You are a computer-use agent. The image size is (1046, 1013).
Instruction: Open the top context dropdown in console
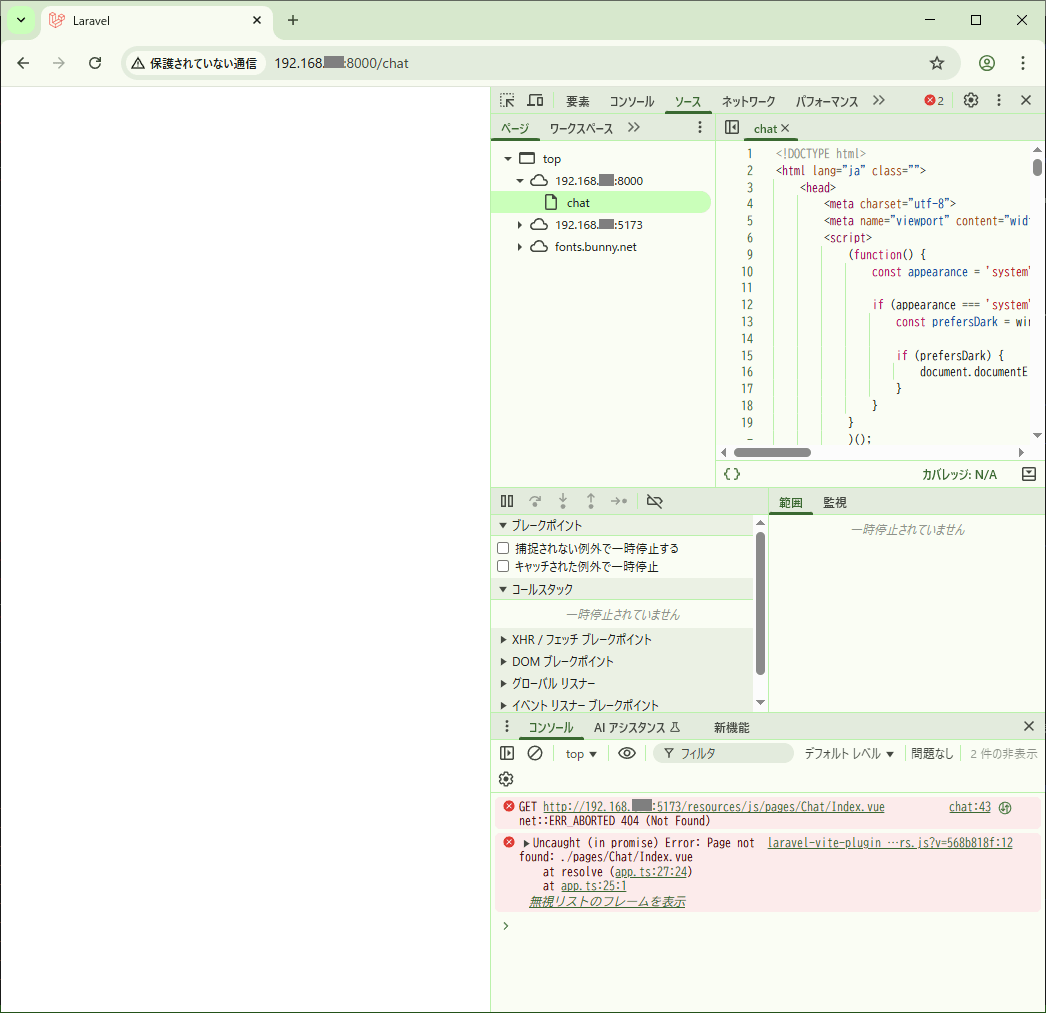(581, 754)
